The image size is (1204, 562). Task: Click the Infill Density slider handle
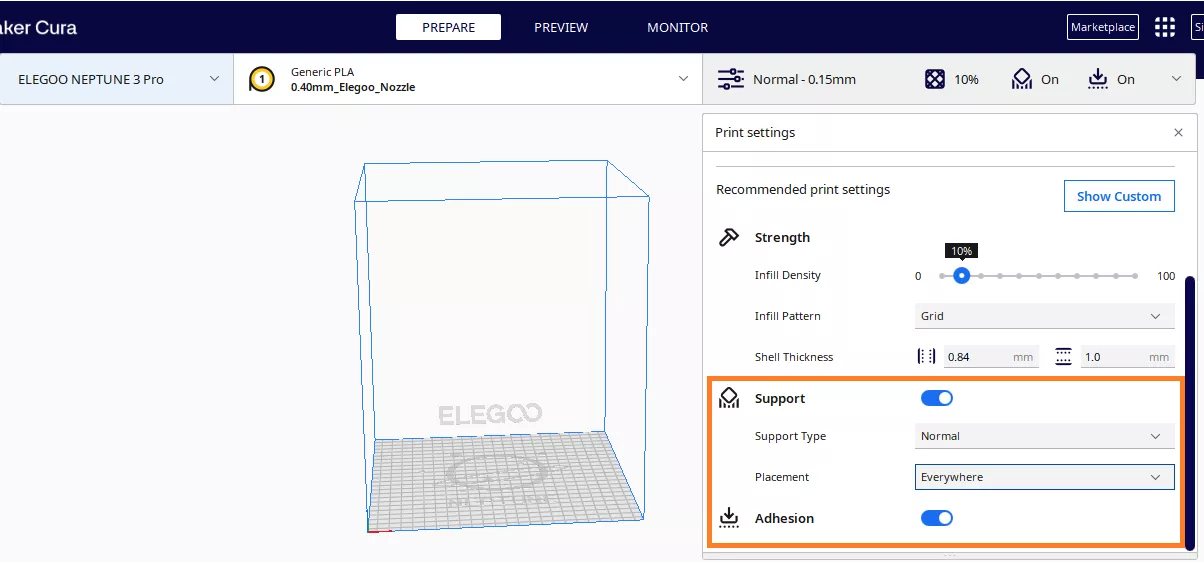tap(961, 275)
